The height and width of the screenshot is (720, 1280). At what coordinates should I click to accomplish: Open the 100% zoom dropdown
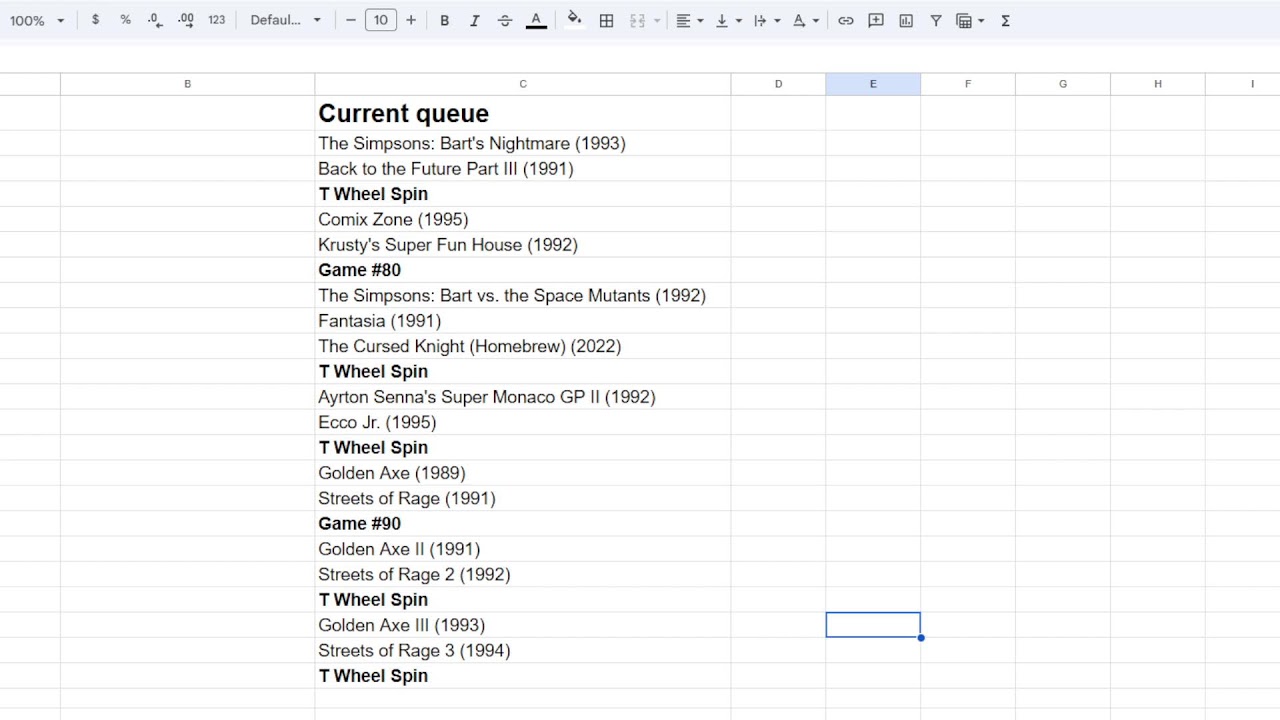coord(37,20)
